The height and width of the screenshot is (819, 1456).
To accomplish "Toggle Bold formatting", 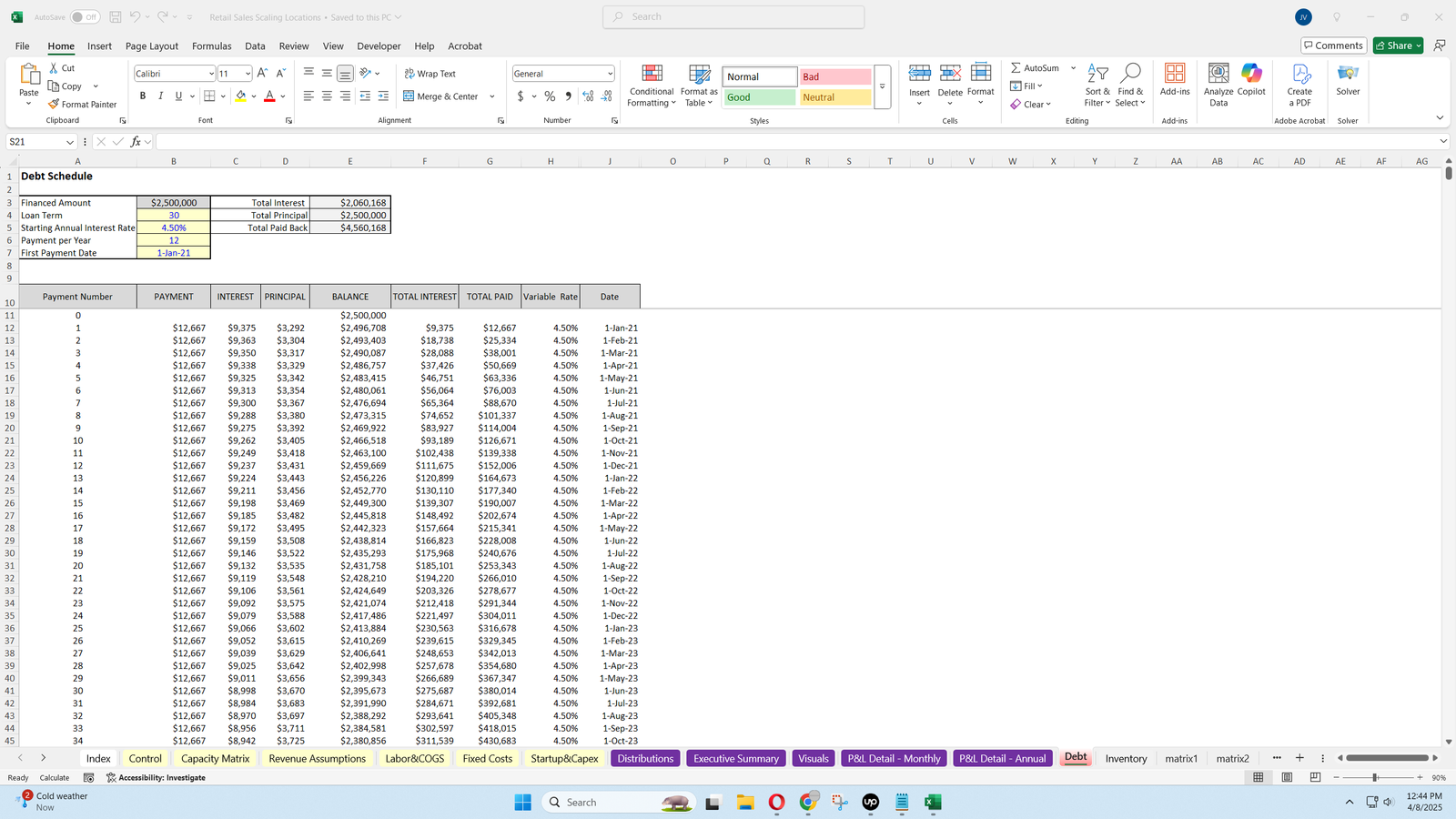I will (x=143, y=96).
